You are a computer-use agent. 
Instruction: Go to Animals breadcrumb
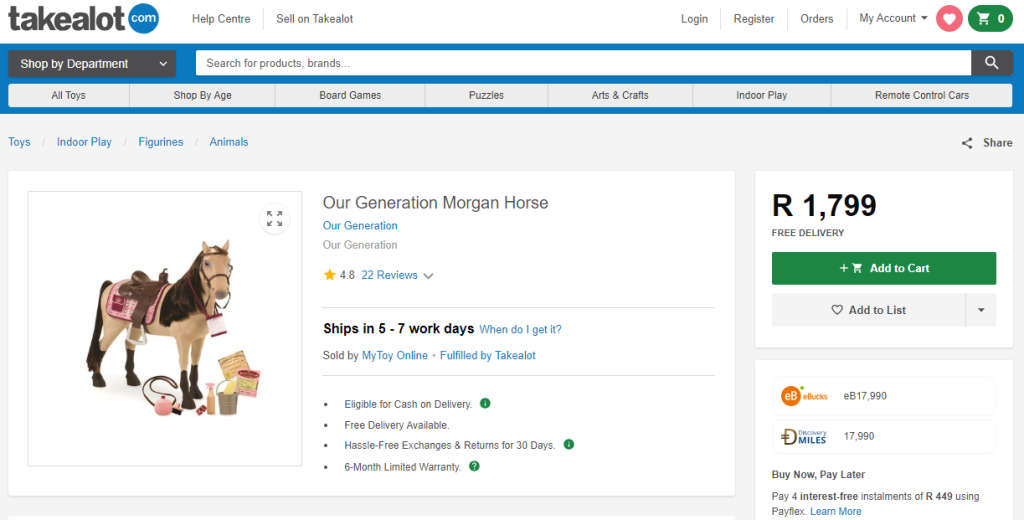click(x=229, y=142)
